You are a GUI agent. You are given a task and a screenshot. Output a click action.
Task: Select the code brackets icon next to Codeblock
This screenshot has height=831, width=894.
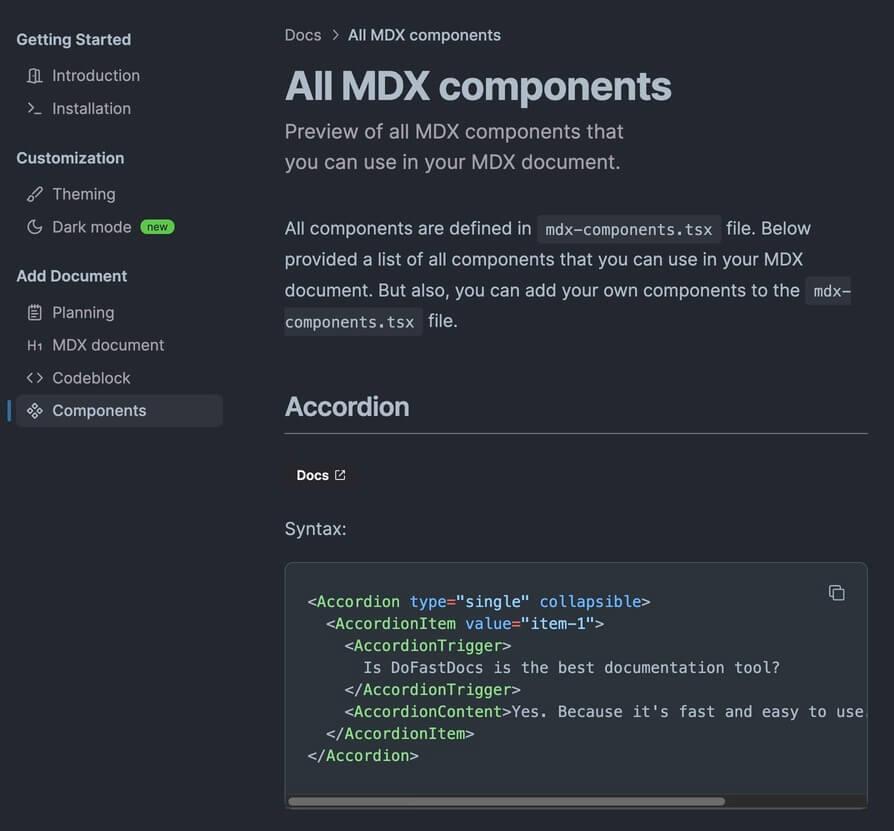[35, 378]
